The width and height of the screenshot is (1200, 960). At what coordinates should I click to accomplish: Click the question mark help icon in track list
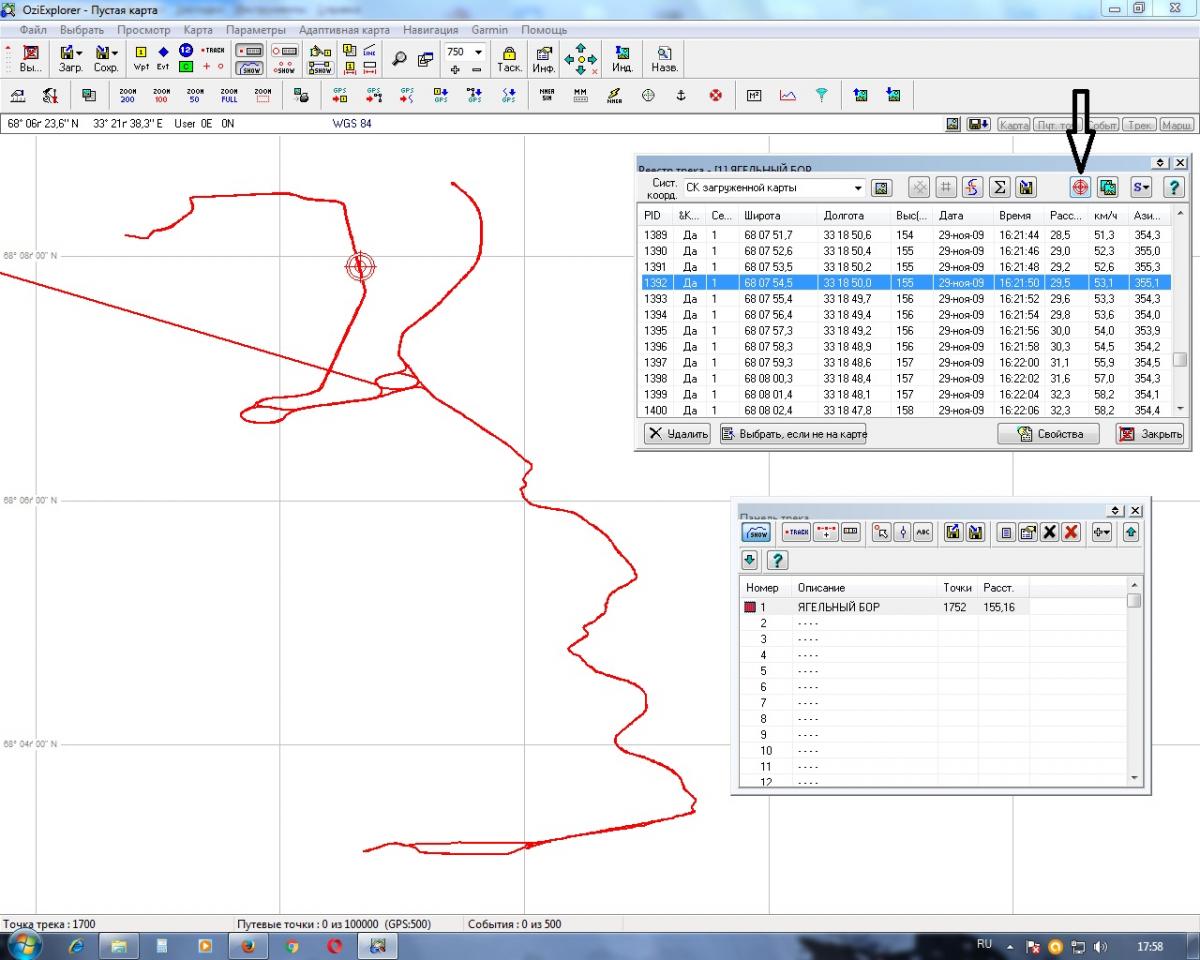1173,187
